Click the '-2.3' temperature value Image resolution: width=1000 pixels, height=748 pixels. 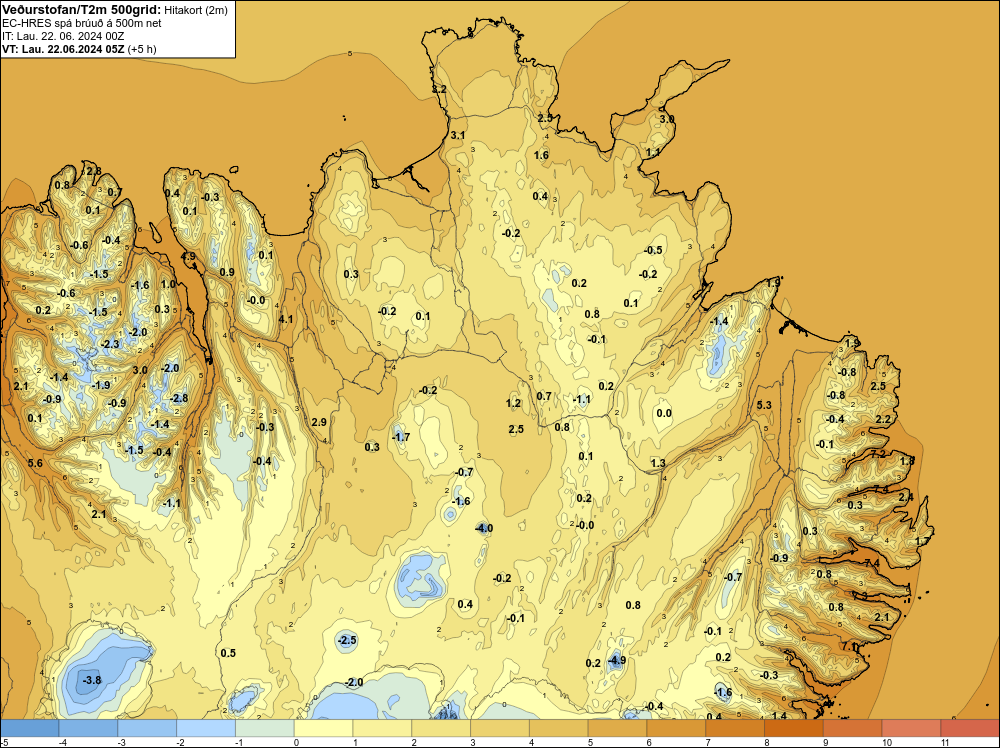point(110,344)
